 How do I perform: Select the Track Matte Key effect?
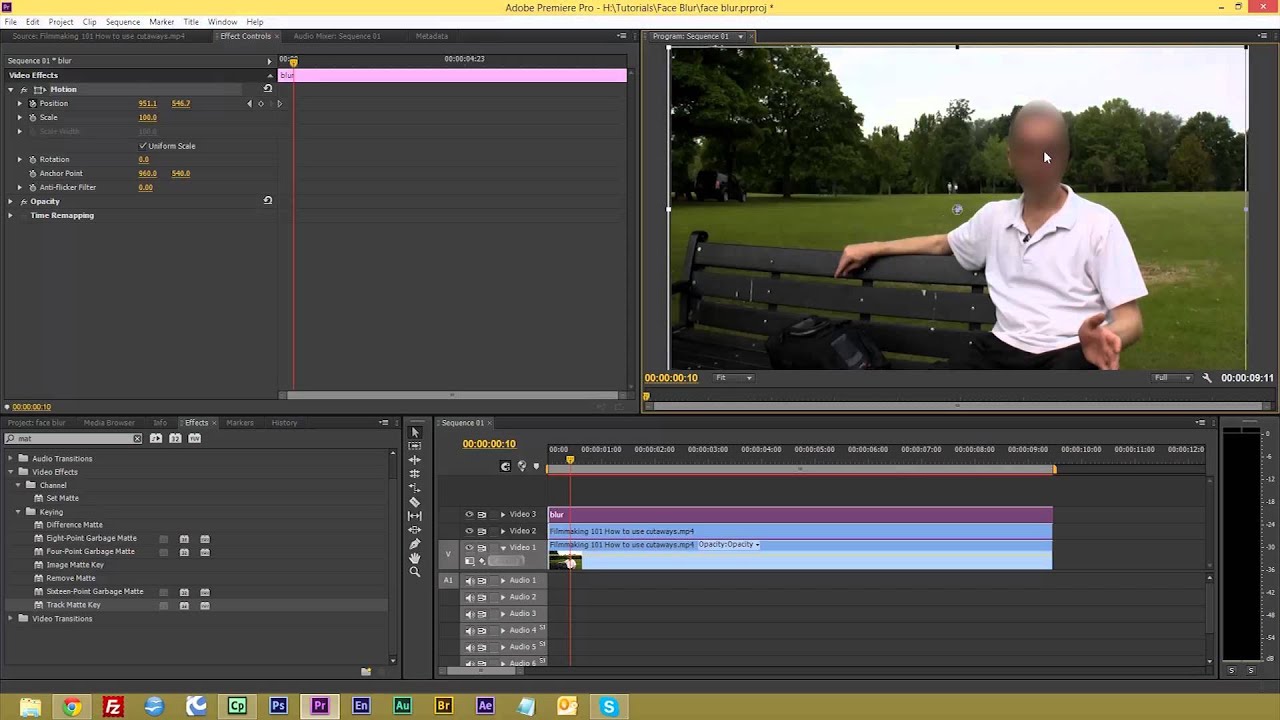click(x=73, y=605)
